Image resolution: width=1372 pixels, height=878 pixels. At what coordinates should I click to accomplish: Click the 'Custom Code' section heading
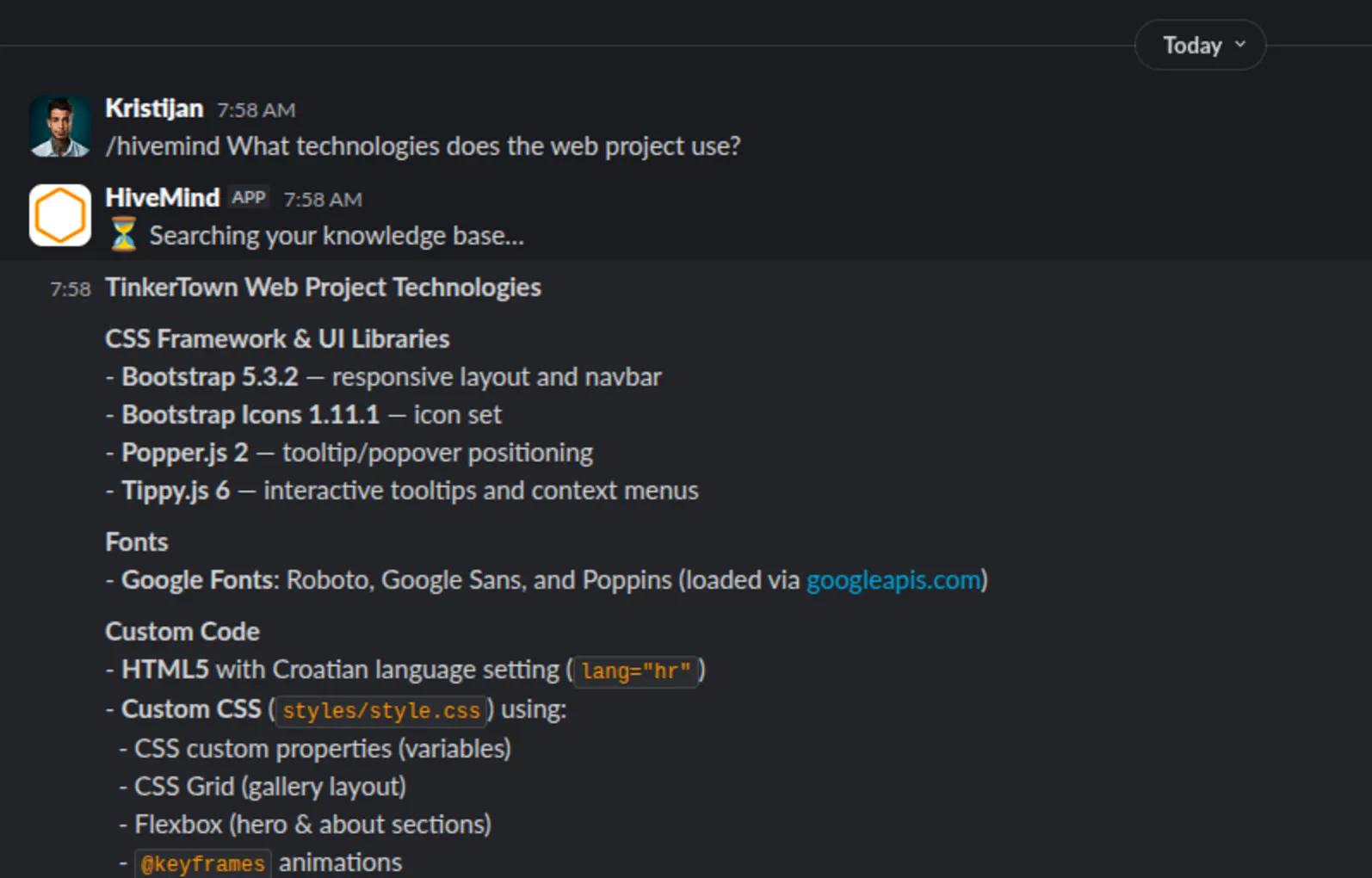click(x=182, y=632)
